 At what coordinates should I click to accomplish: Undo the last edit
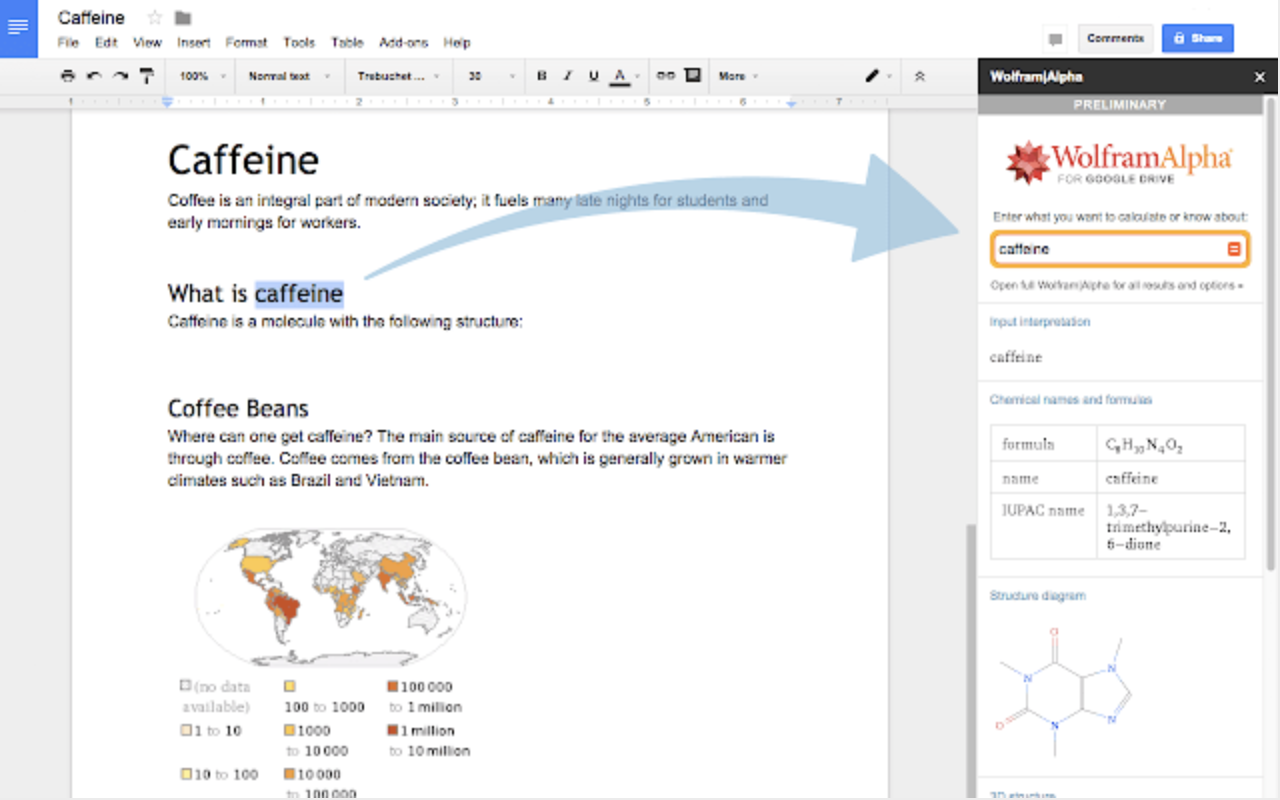(94, 76)
